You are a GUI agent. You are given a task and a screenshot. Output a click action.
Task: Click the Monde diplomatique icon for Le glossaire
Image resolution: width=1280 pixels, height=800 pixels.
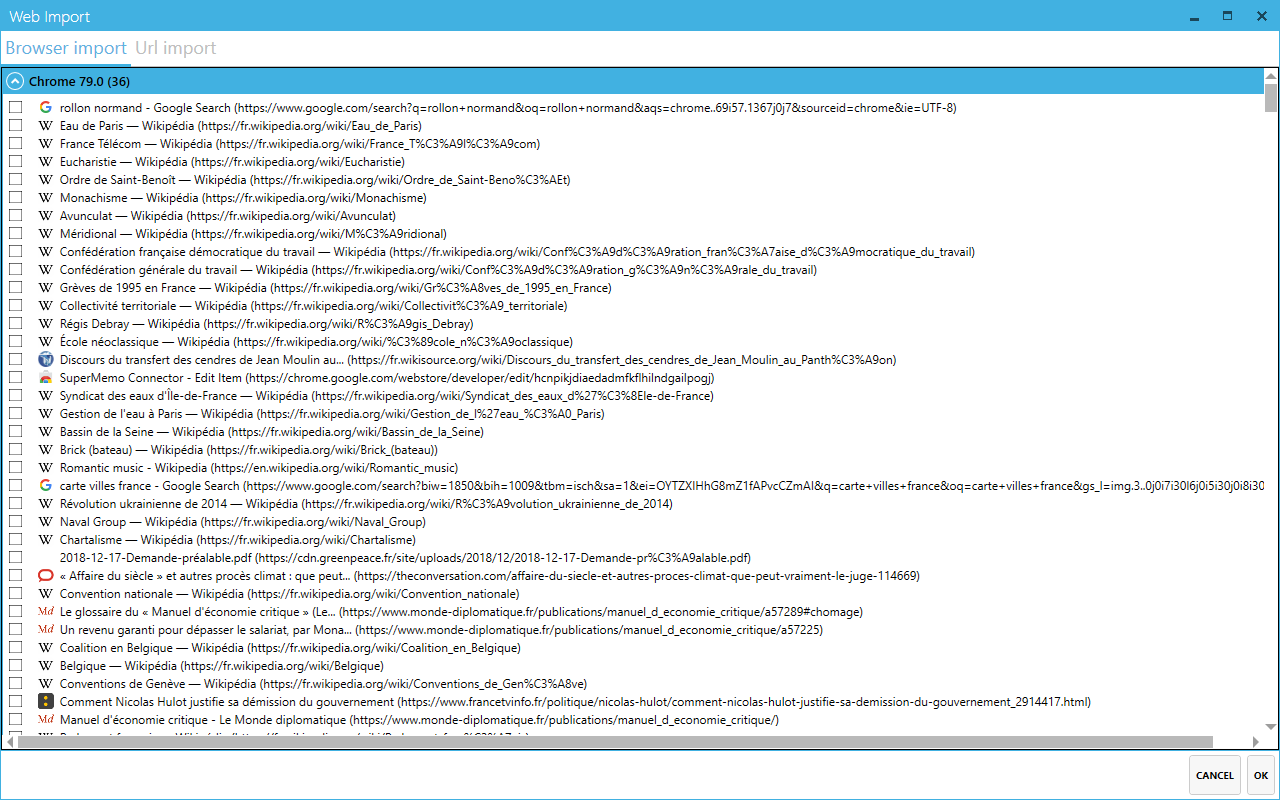pyautogui.click(x=45, y=612)
